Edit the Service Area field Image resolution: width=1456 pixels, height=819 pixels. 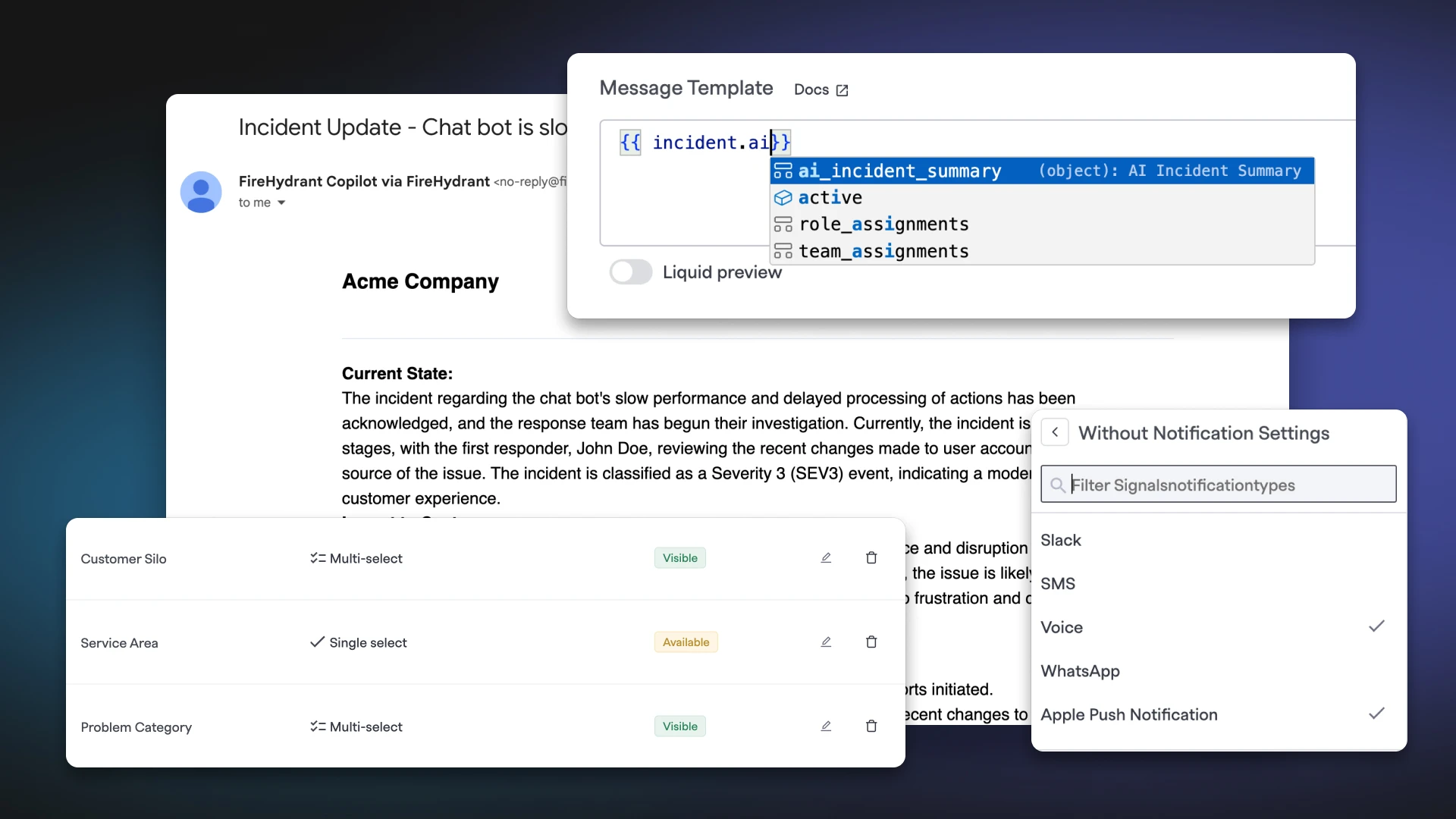[x=826, y=642]
